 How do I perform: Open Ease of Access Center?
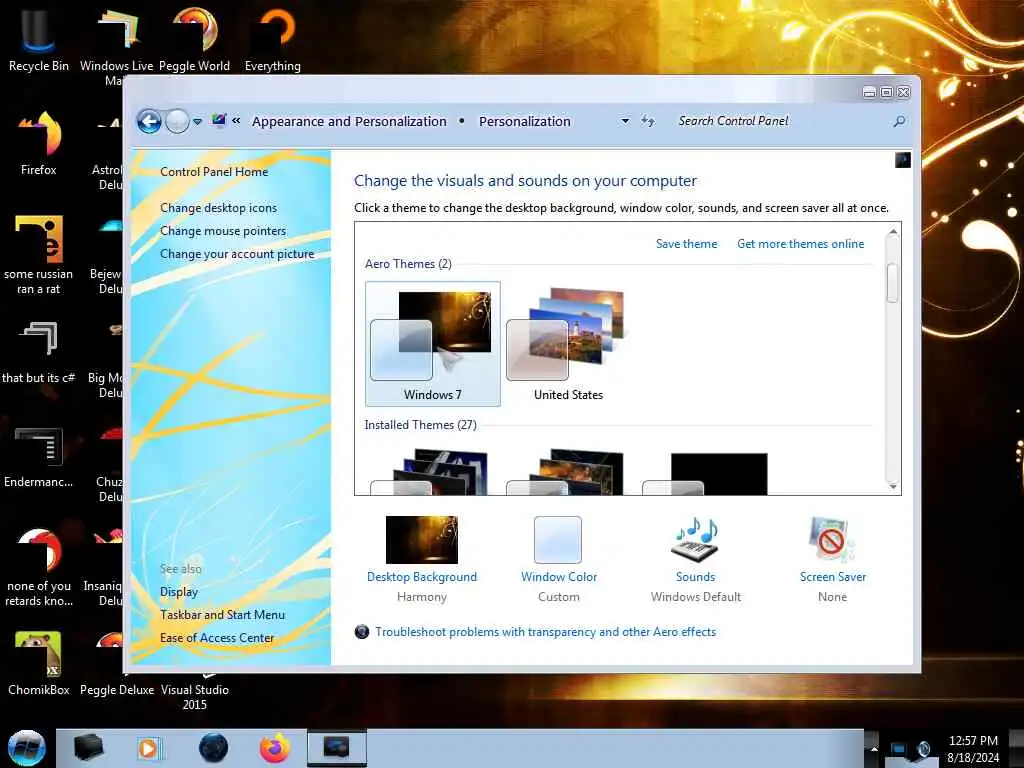(x=217, y=638)
